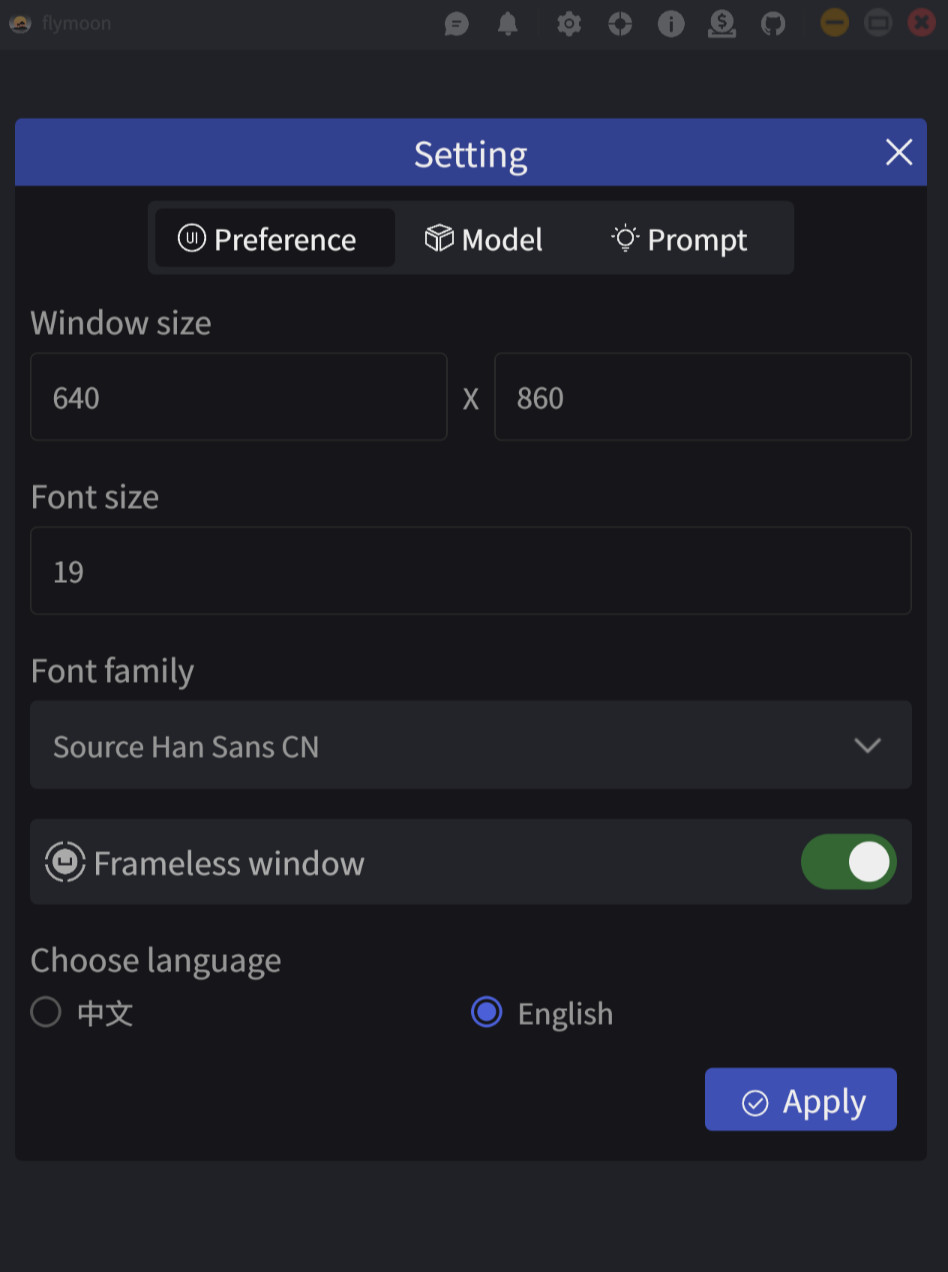Switch to the Model tab
Image resolution: width=948 pixels, height=1272 pixels.
tap(484, 239)
